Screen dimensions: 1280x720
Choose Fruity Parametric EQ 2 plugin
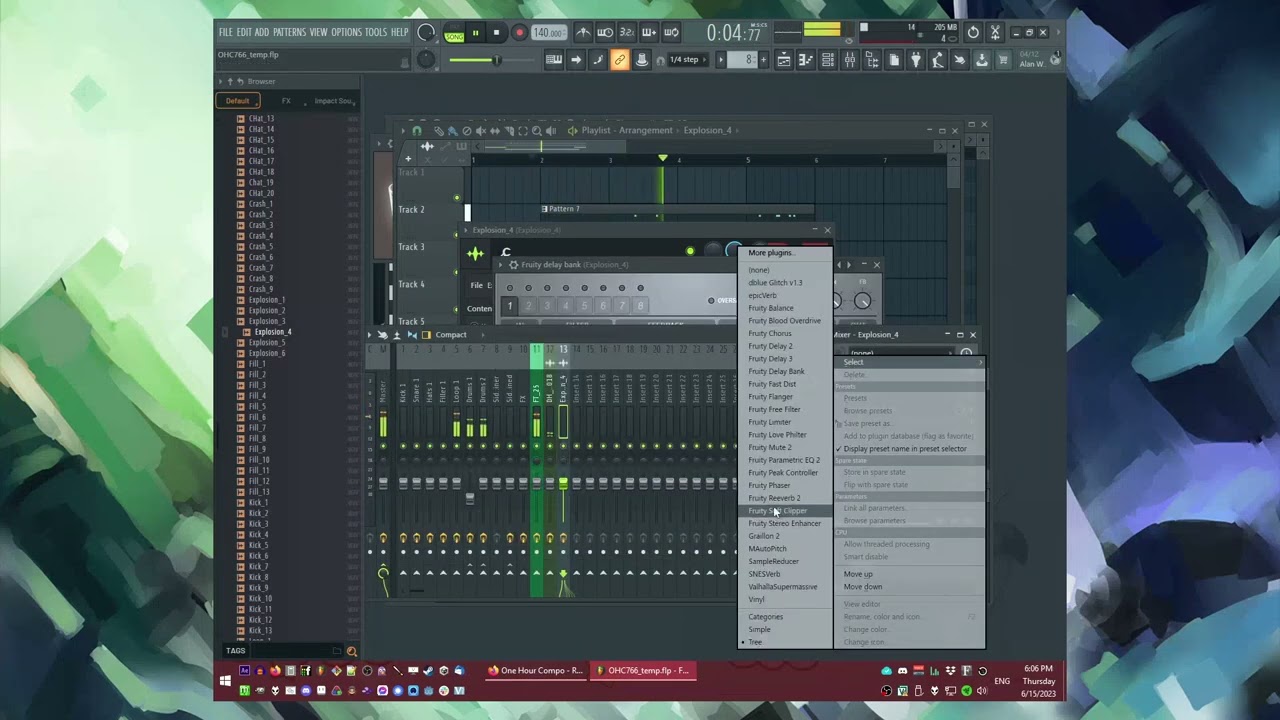click(x=784, y=460)
